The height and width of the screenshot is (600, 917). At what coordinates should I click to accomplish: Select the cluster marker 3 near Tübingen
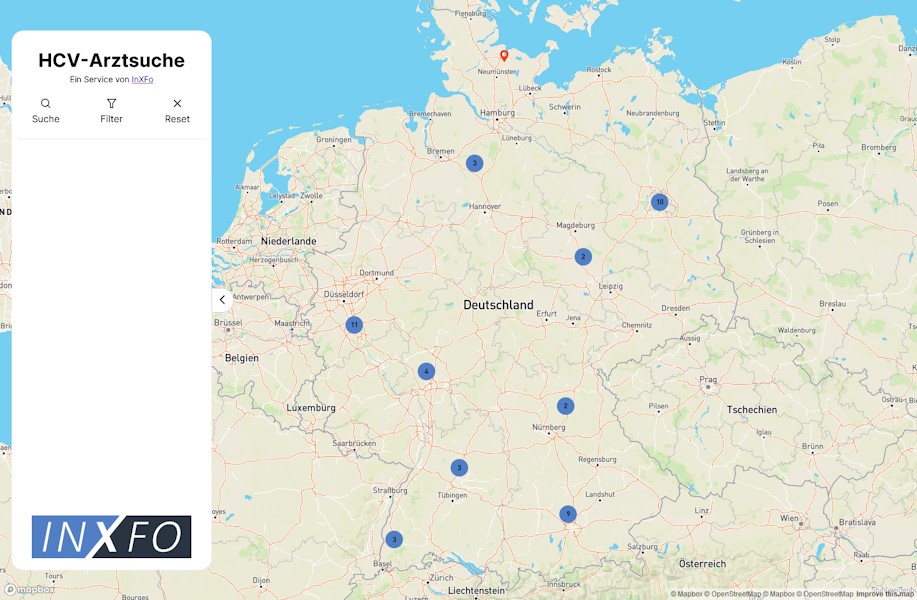pos(459,466)
